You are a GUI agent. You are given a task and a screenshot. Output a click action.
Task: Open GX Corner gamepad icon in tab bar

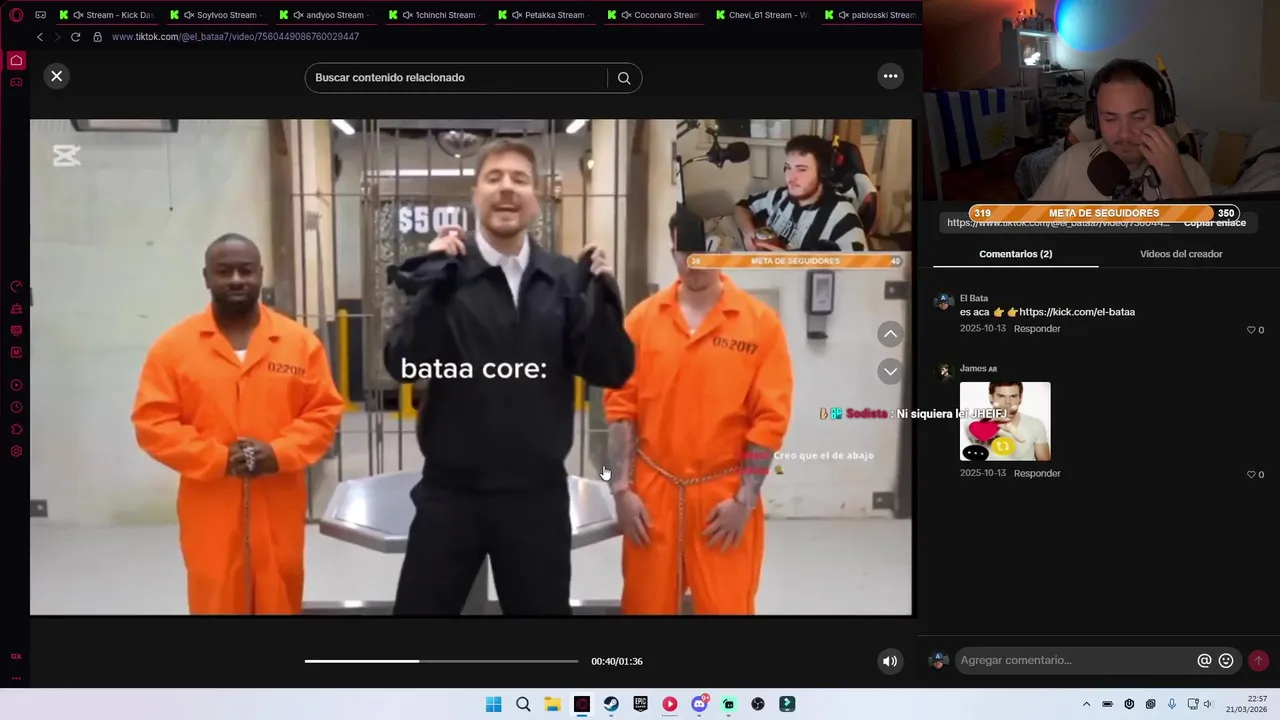(40, 15)
